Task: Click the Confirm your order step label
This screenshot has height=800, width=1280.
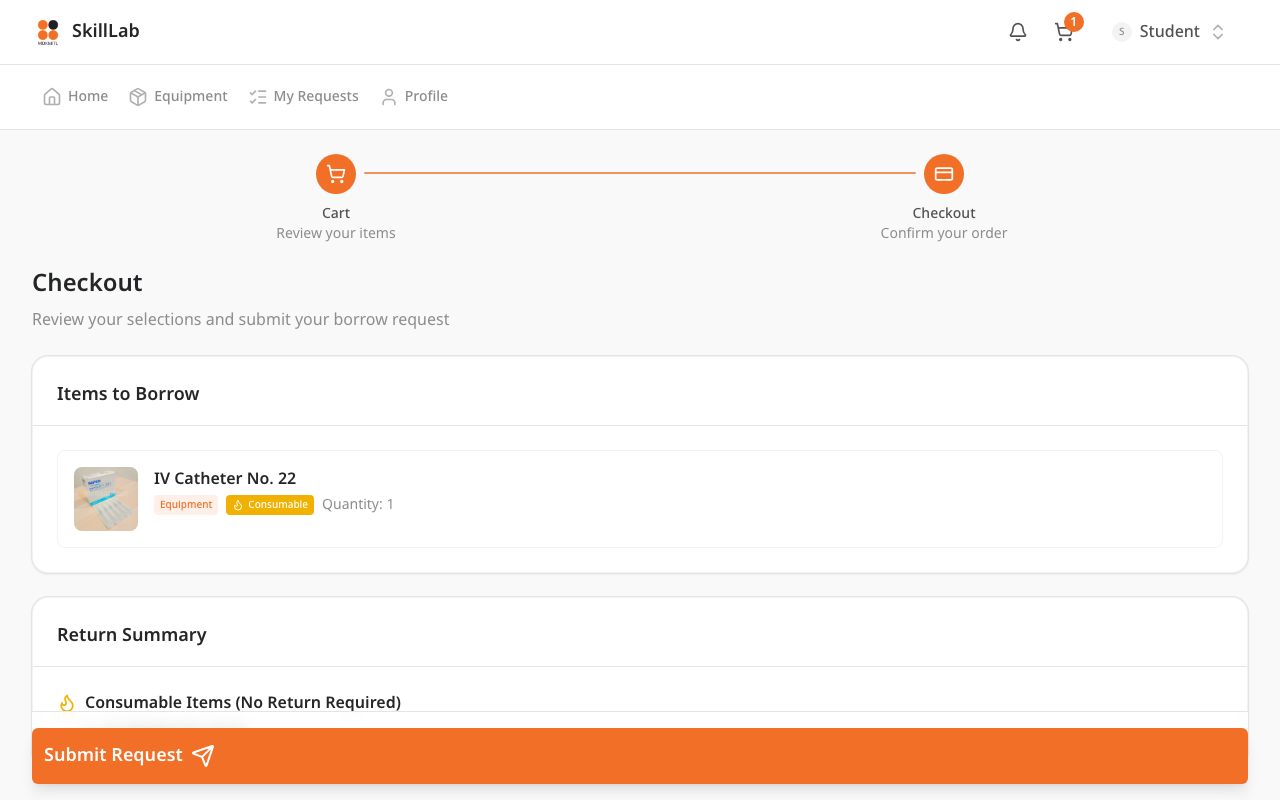Action: [944, 233]
